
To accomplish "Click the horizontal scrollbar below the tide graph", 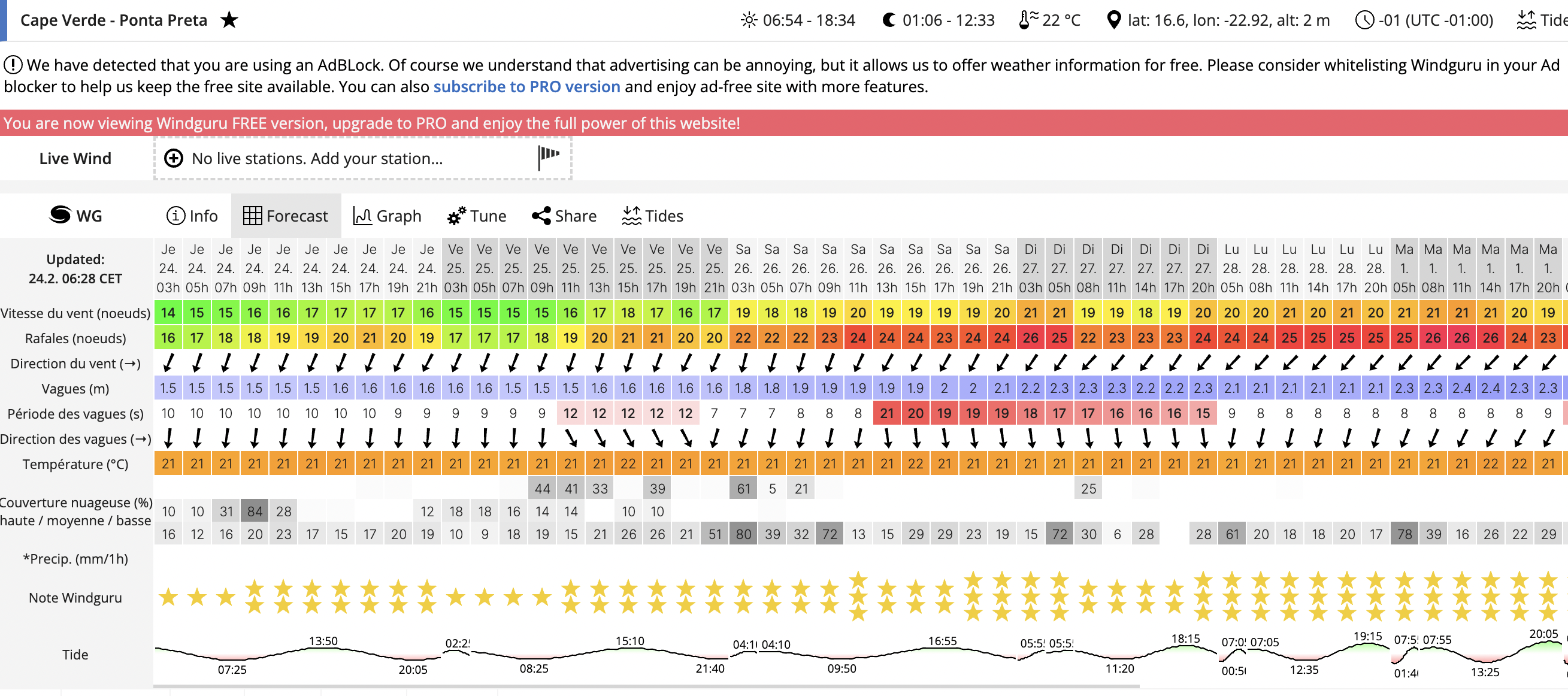I will [x=645, y=686].
